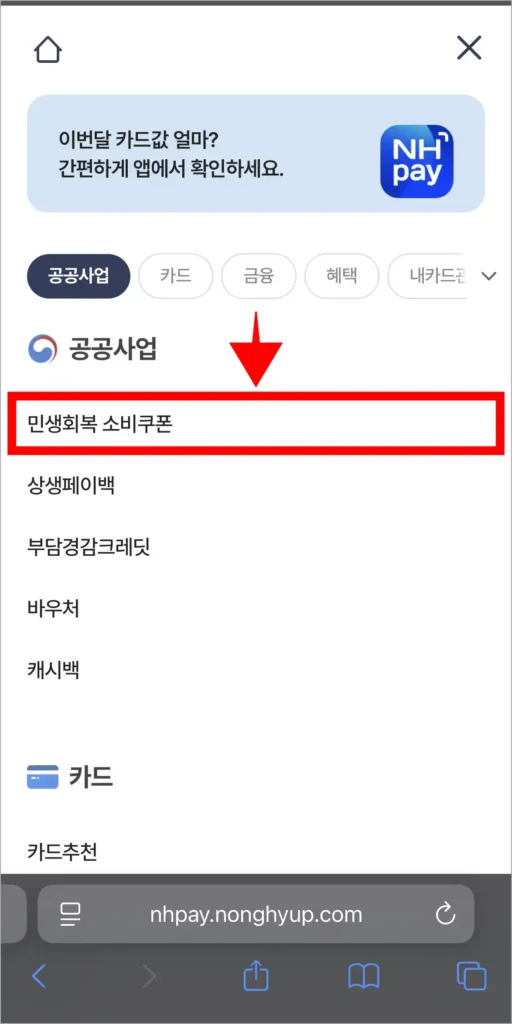This screenshot has width=512, height=1024.
Task: Open Safari bookmarks book icon
Action: [x=364, y=978]
